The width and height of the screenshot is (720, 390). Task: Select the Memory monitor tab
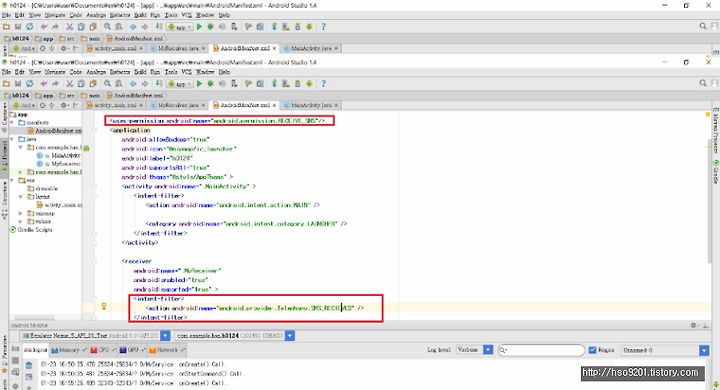(69, 350)
